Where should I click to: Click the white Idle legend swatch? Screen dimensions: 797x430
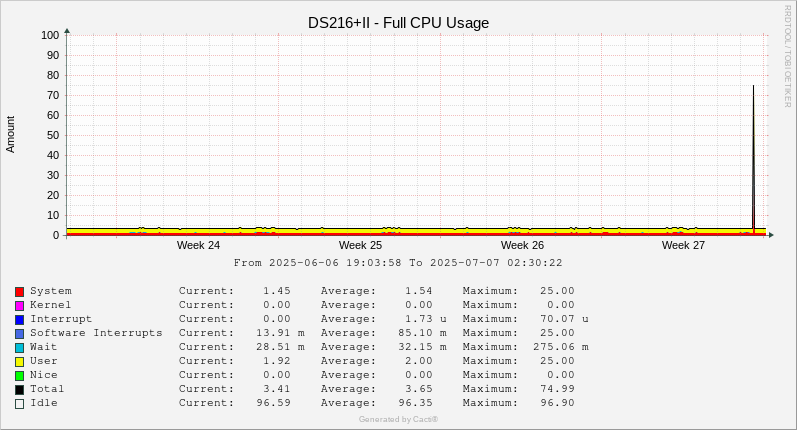pyautogui.click(x=19, y=404)
